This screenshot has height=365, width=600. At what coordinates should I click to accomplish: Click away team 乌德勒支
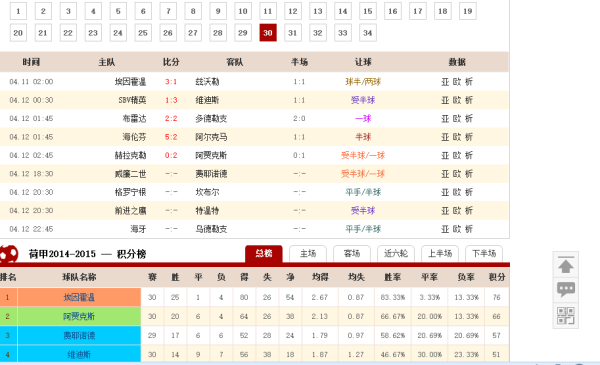(x=211, y=229)
